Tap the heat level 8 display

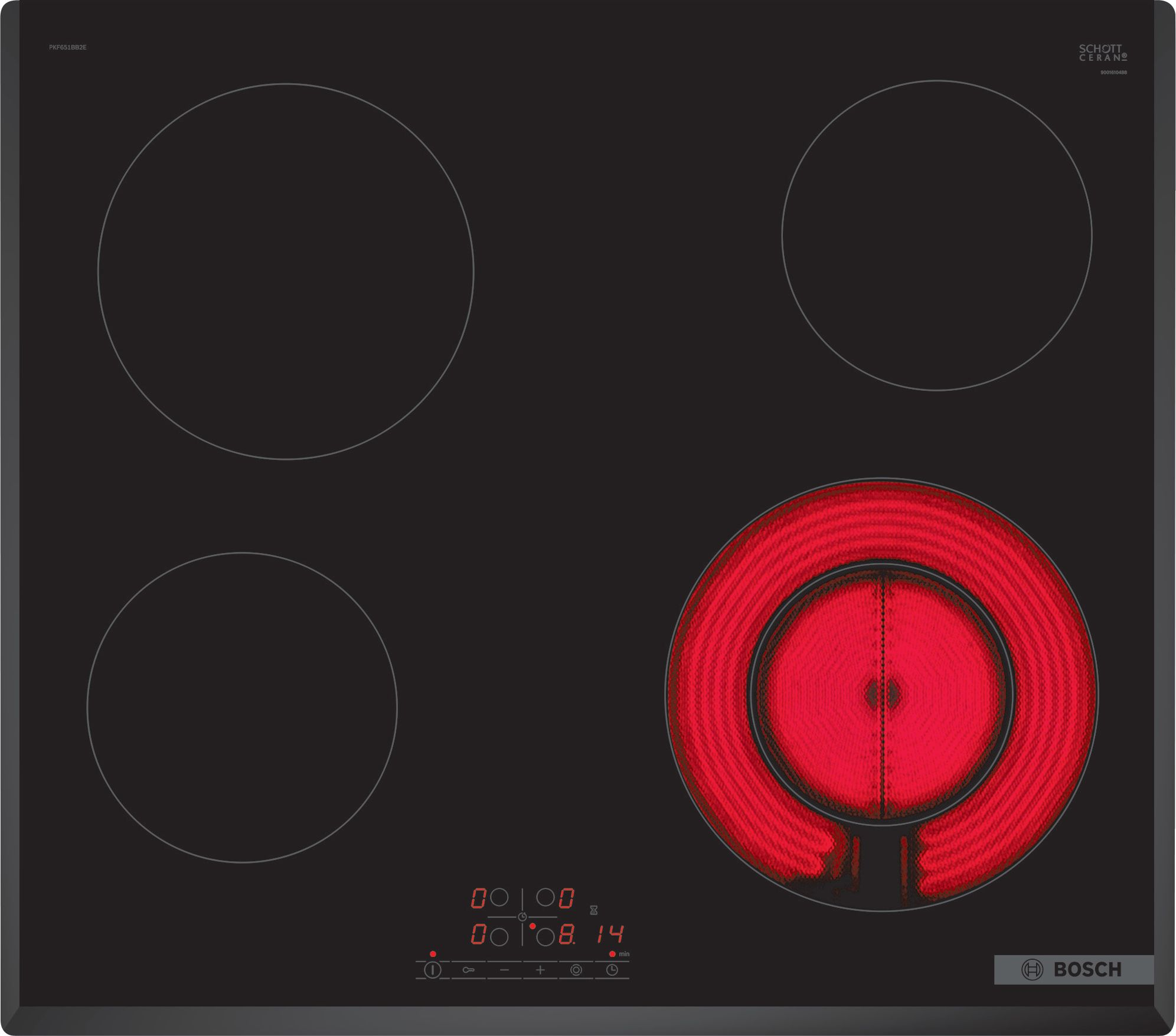coord(567,934)
